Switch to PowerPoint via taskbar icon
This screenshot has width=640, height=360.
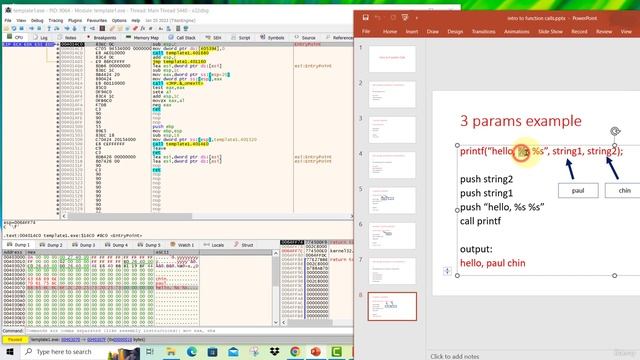click(316, 352)
